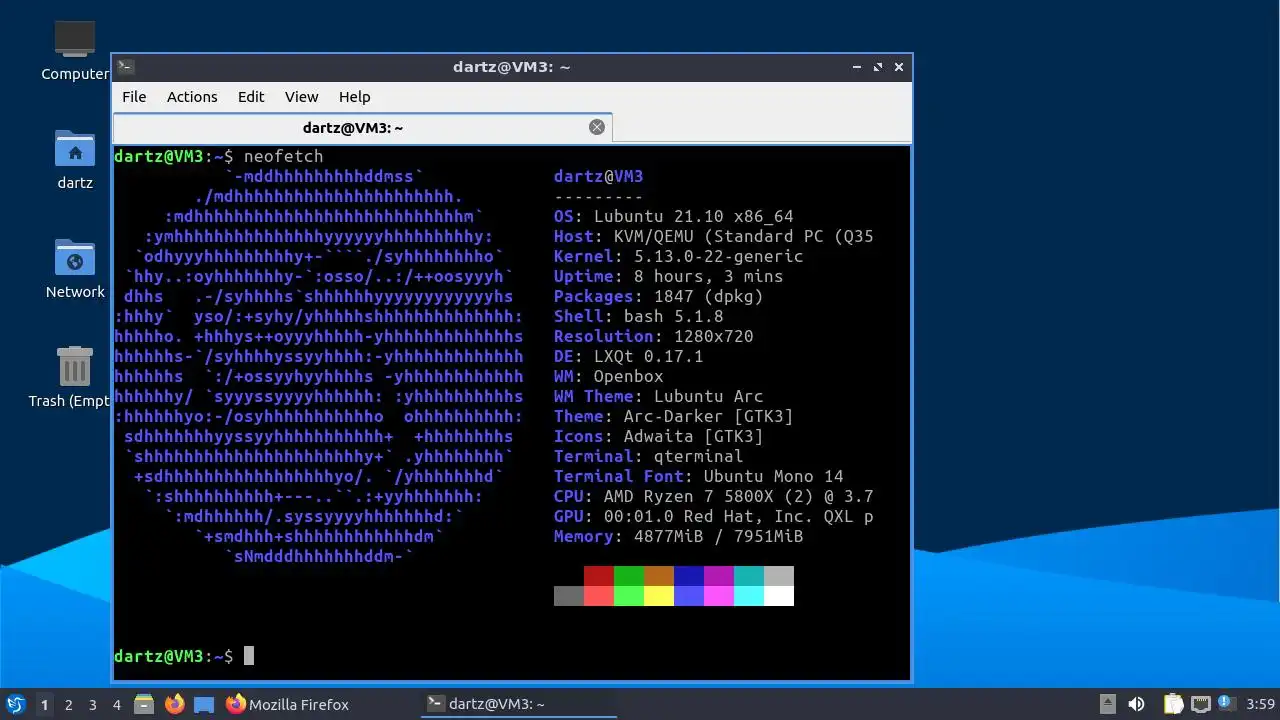The image size is (1280, 720).
Task: Open the Trash desktop icon
Action: (75, 366)
